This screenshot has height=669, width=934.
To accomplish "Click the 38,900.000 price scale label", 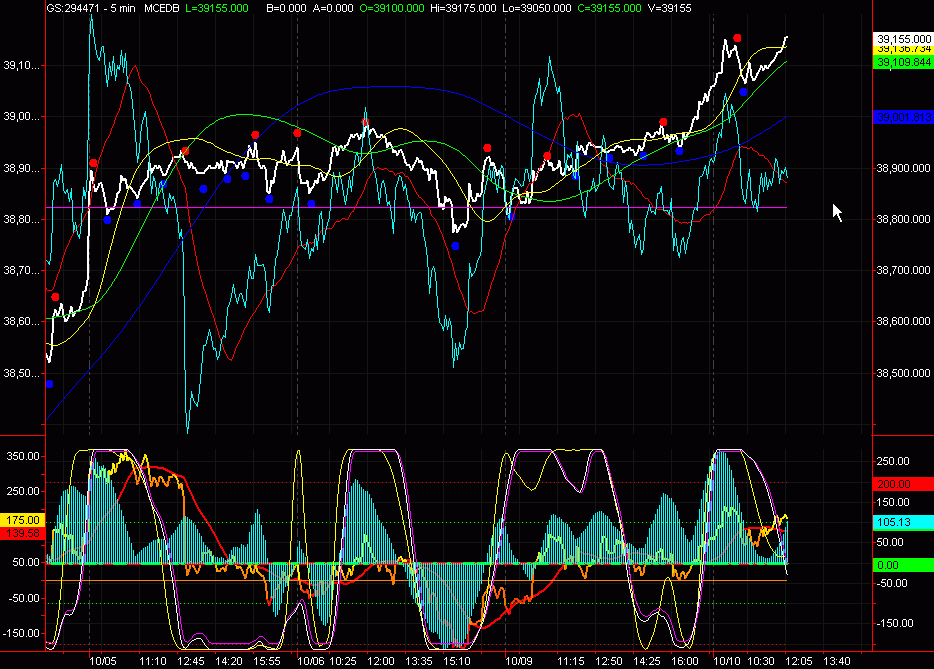I will point(903,169).
